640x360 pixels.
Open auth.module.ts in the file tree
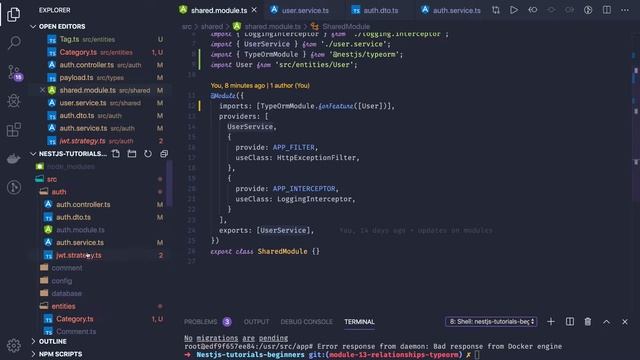coord(80,230)
